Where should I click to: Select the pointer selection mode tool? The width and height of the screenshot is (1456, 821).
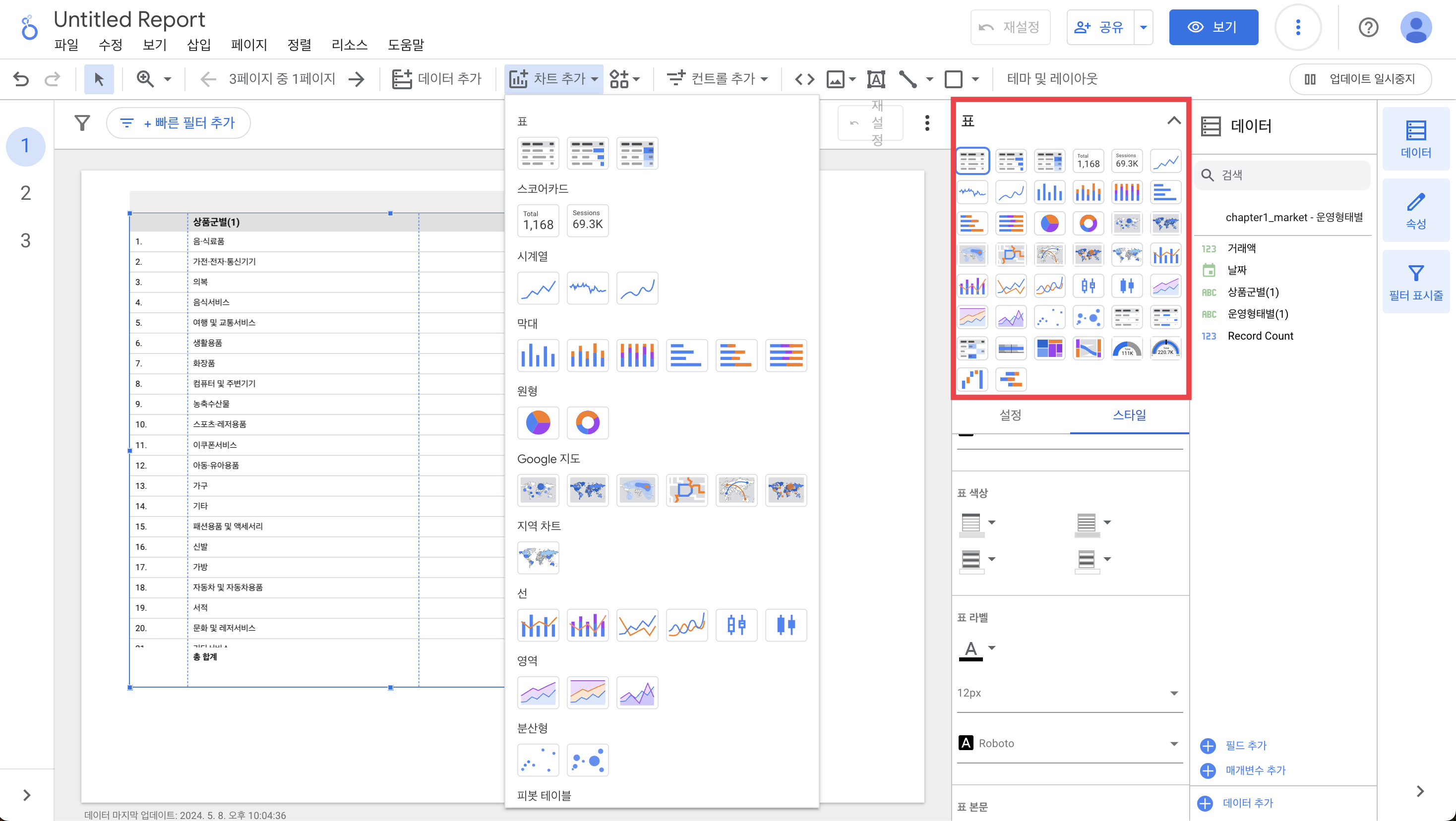click(x=99, y=79)
